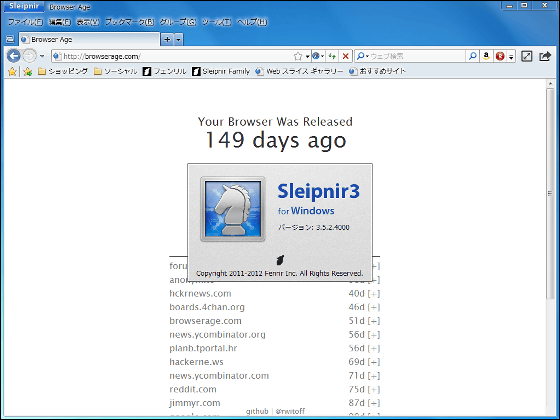Expand the hckrnews.com row [+]
Screen dimensions: 560x420
pos(374,294)
